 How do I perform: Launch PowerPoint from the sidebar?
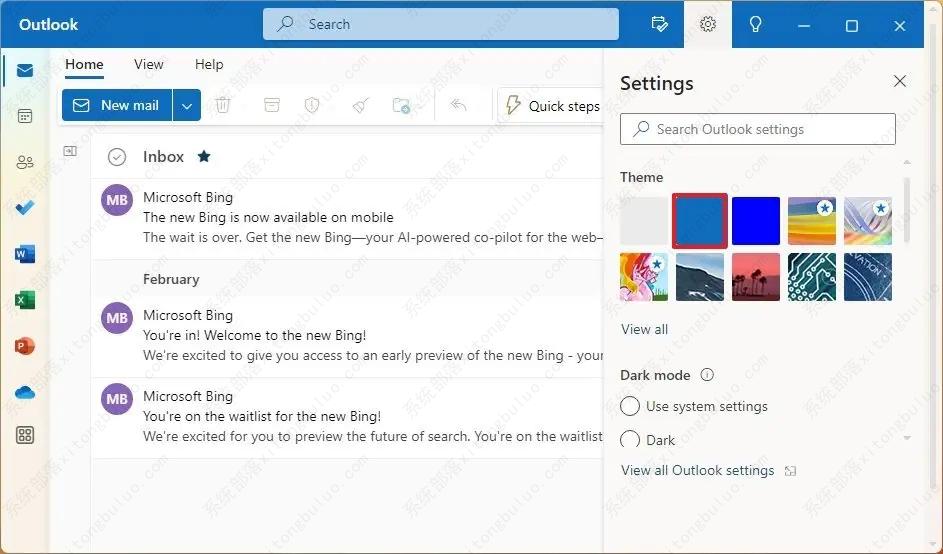pyautogui.click(x=25, y=346)
